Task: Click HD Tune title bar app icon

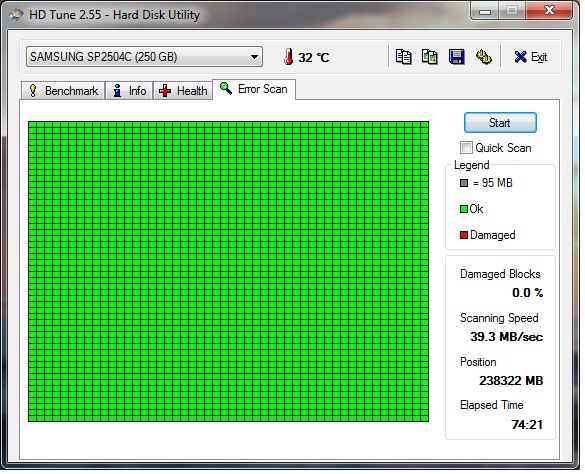Action: (16, 15)
